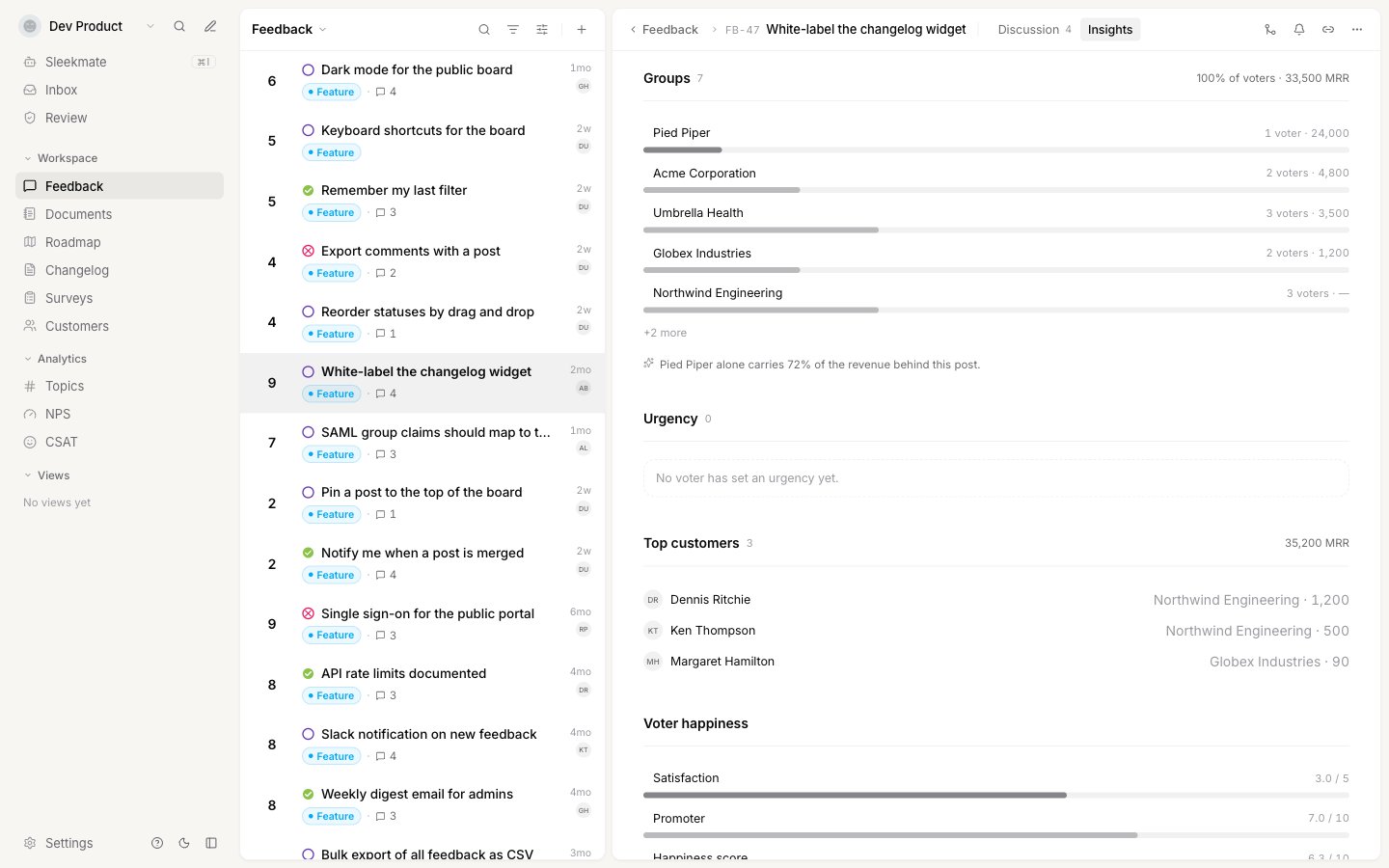Click the FB-47 post ID
The height and width of the screenshot is (868, 1389).
(743, 30)
